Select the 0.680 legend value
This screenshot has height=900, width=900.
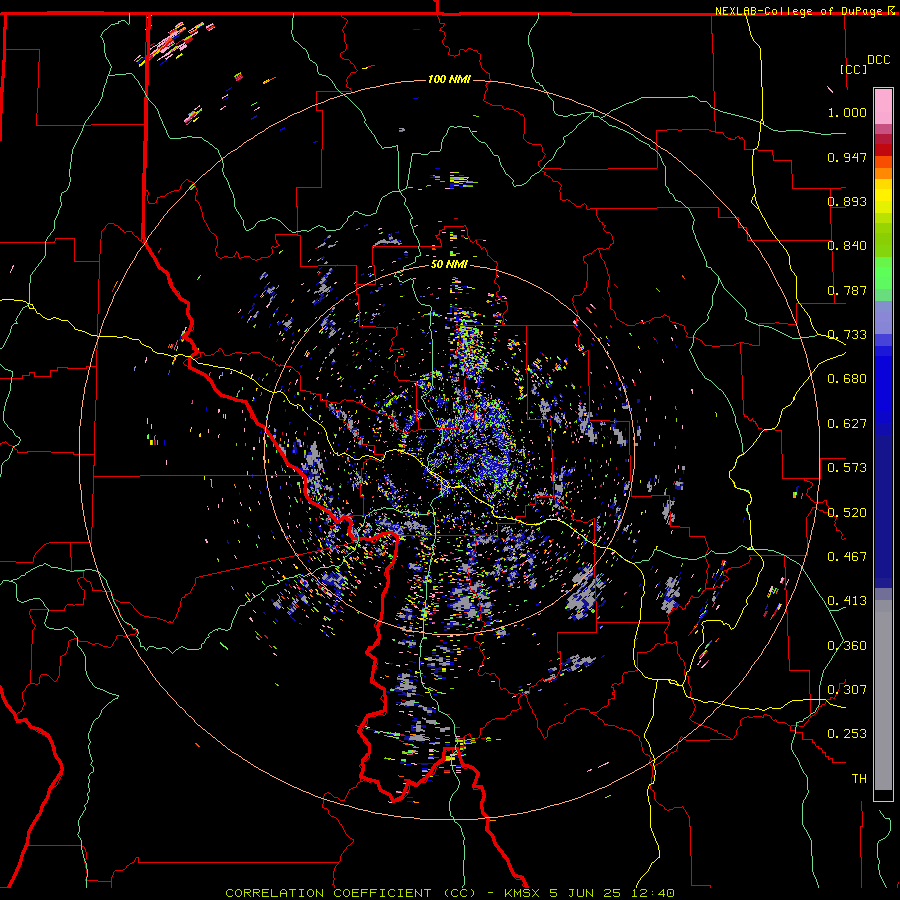pyautogui.click(x=847, y=379)
